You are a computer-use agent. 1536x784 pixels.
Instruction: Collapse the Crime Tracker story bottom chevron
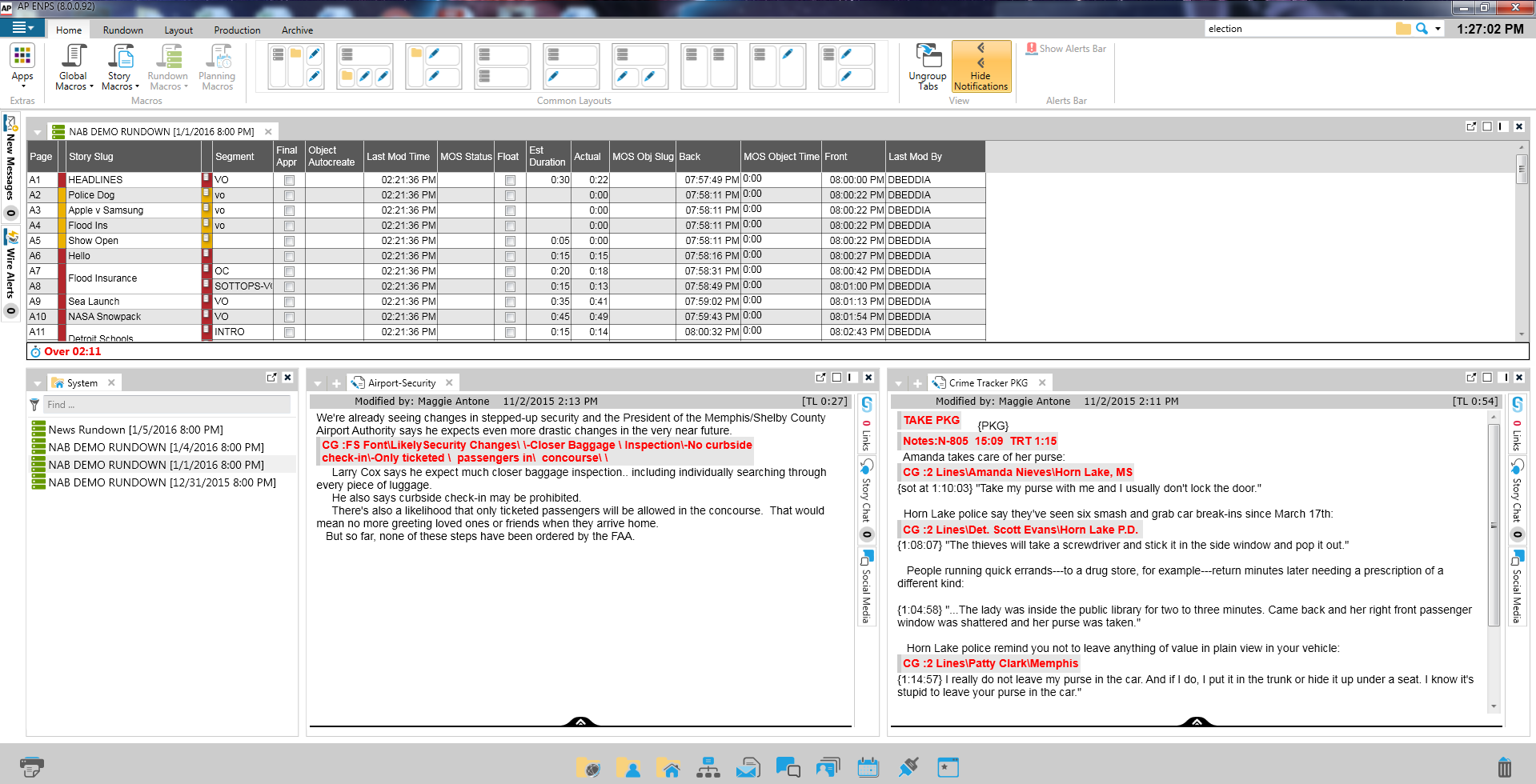point(1197,722)
